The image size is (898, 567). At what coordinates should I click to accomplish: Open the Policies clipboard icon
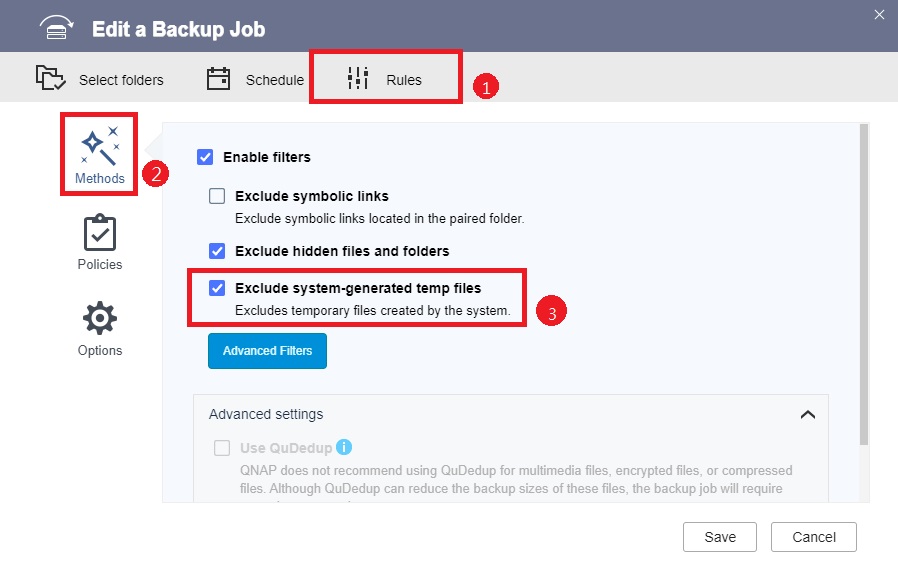pyautogui.click(x=99, y=233)
